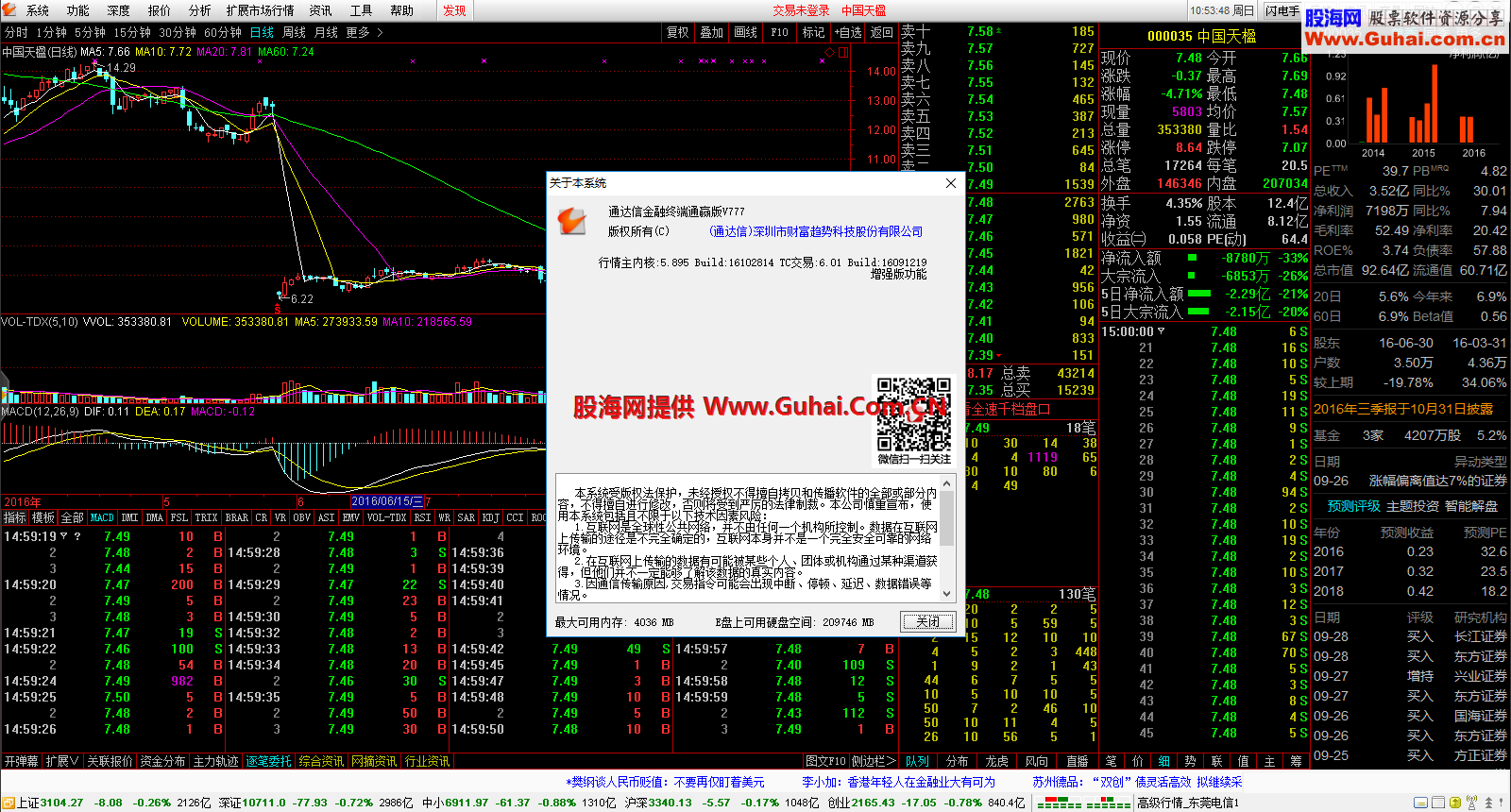1511x812 pixels.
Task: Toggle the 开弹幕 bottom tab
Action: [21, 761]
